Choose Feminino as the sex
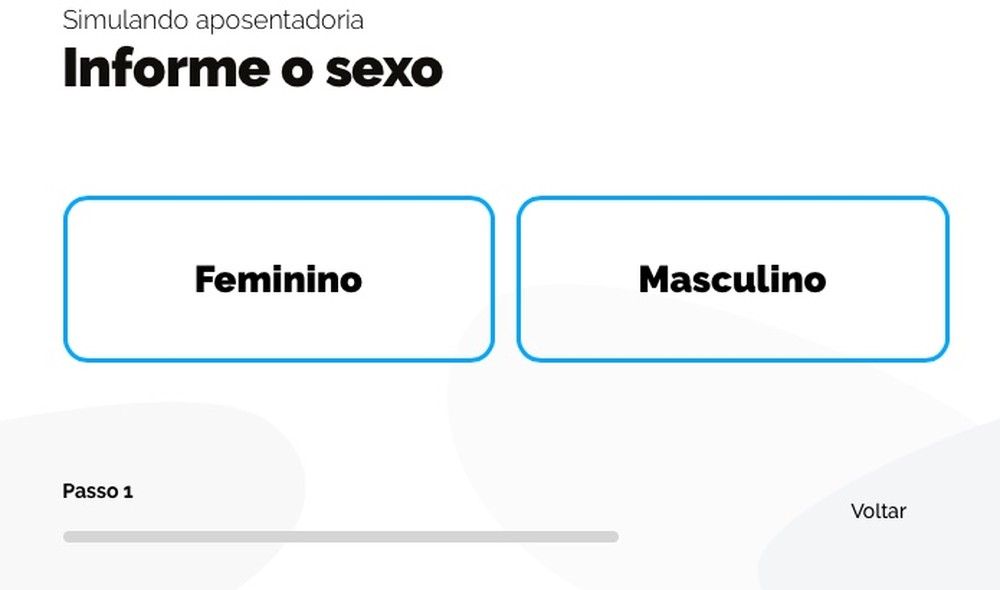The image size is (1000, 590). pos(279,279)
